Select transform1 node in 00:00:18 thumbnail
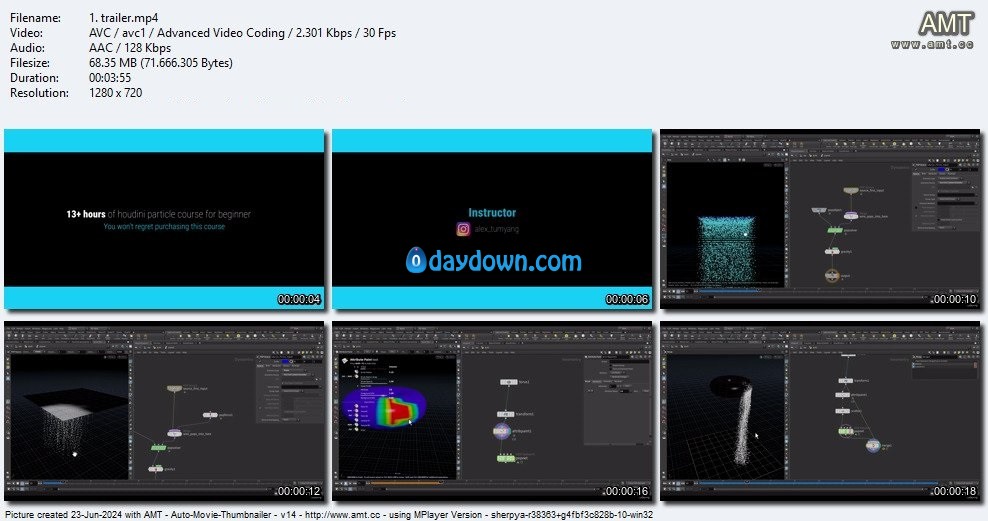 point(844,381)
